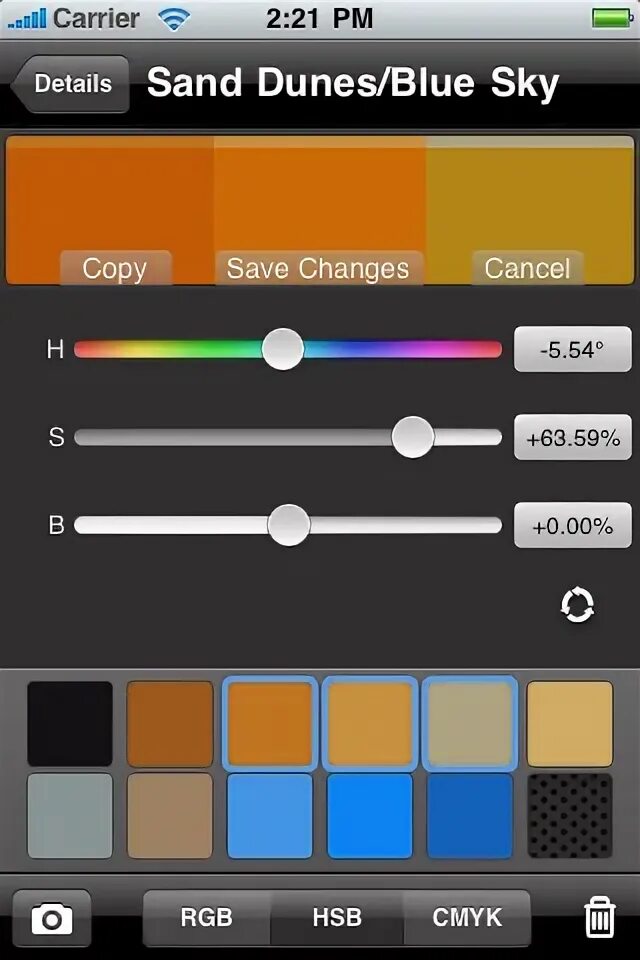This screenshot has height=960, width=640.
Task: Go back using the Details button
Action: coord(70,84)
